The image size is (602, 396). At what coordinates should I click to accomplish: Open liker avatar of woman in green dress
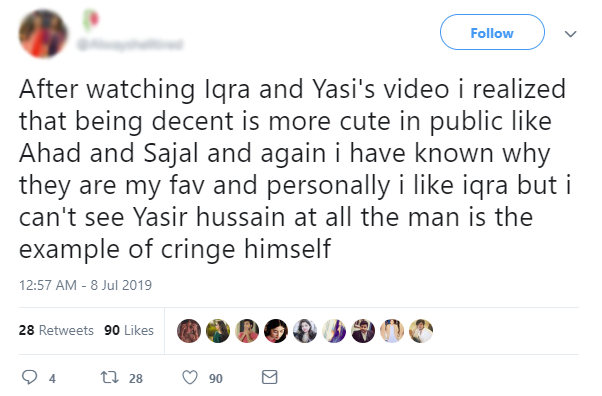point(218,331)
